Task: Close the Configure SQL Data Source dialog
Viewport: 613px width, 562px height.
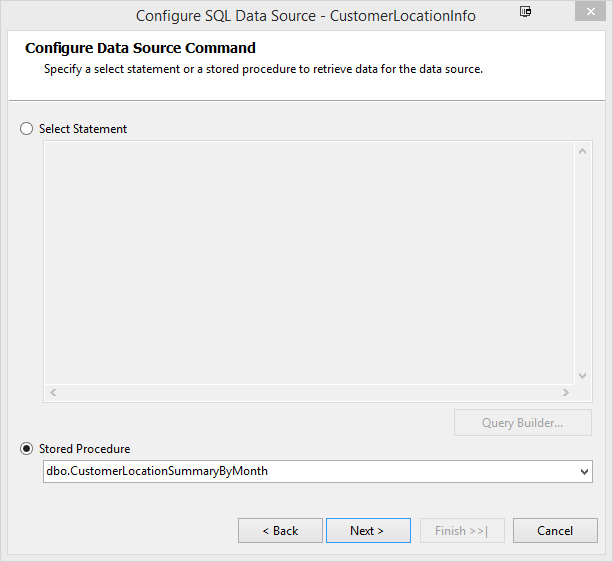Action: [592, 14]
